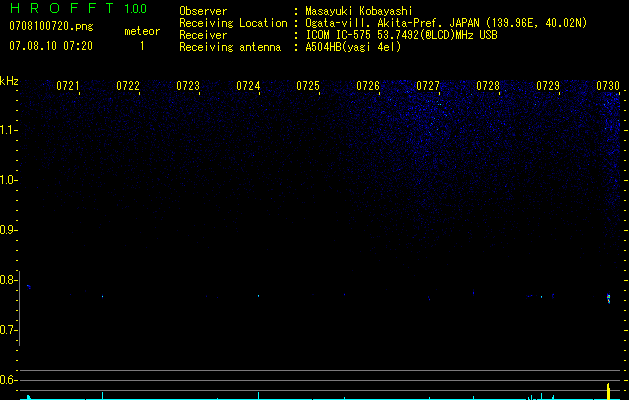Screen dimensions: 629x400
Task: Click the receiver ICOM IC-575 text
Action: pos(401,35)
